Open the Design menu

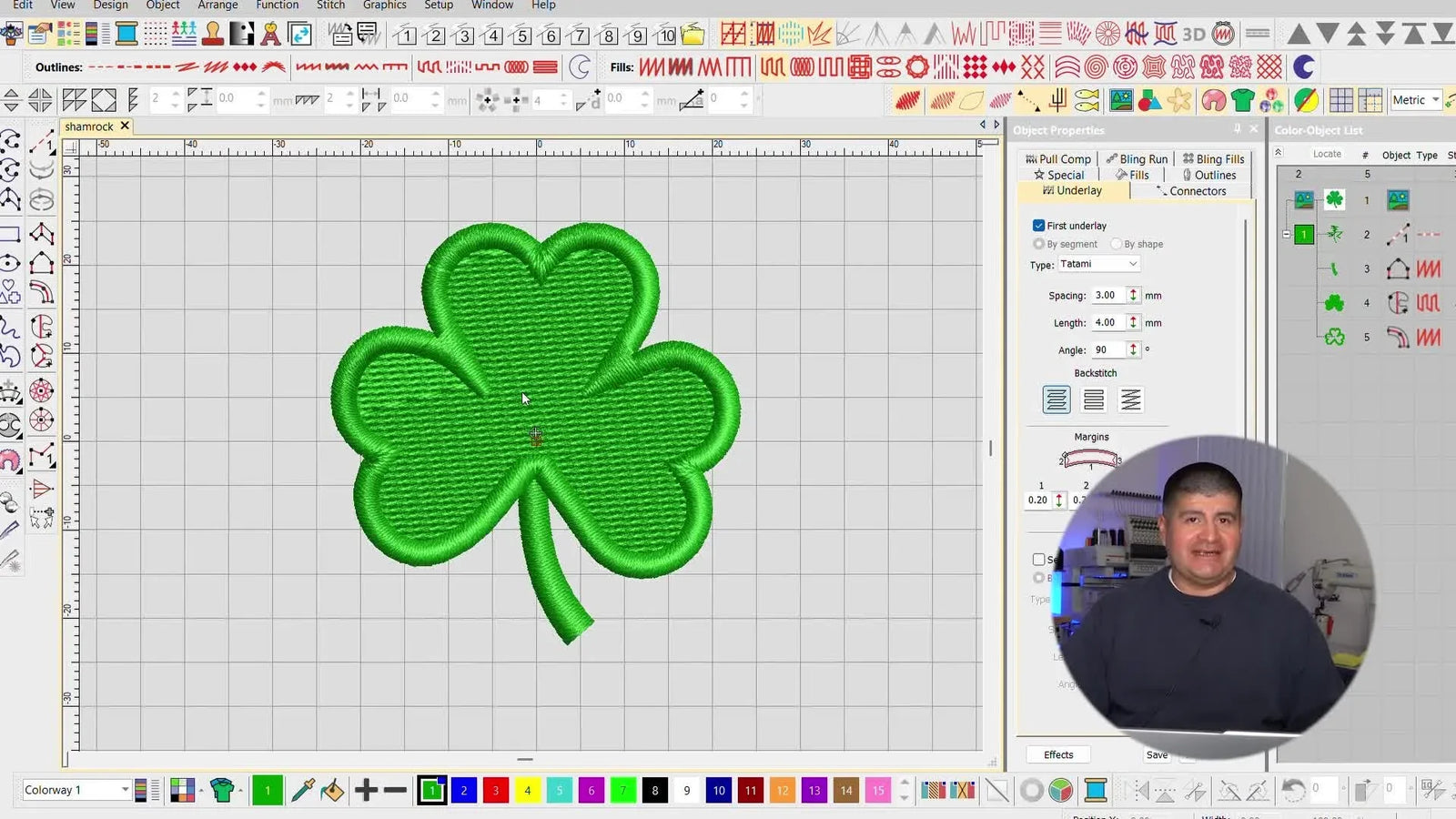(110, 5)
